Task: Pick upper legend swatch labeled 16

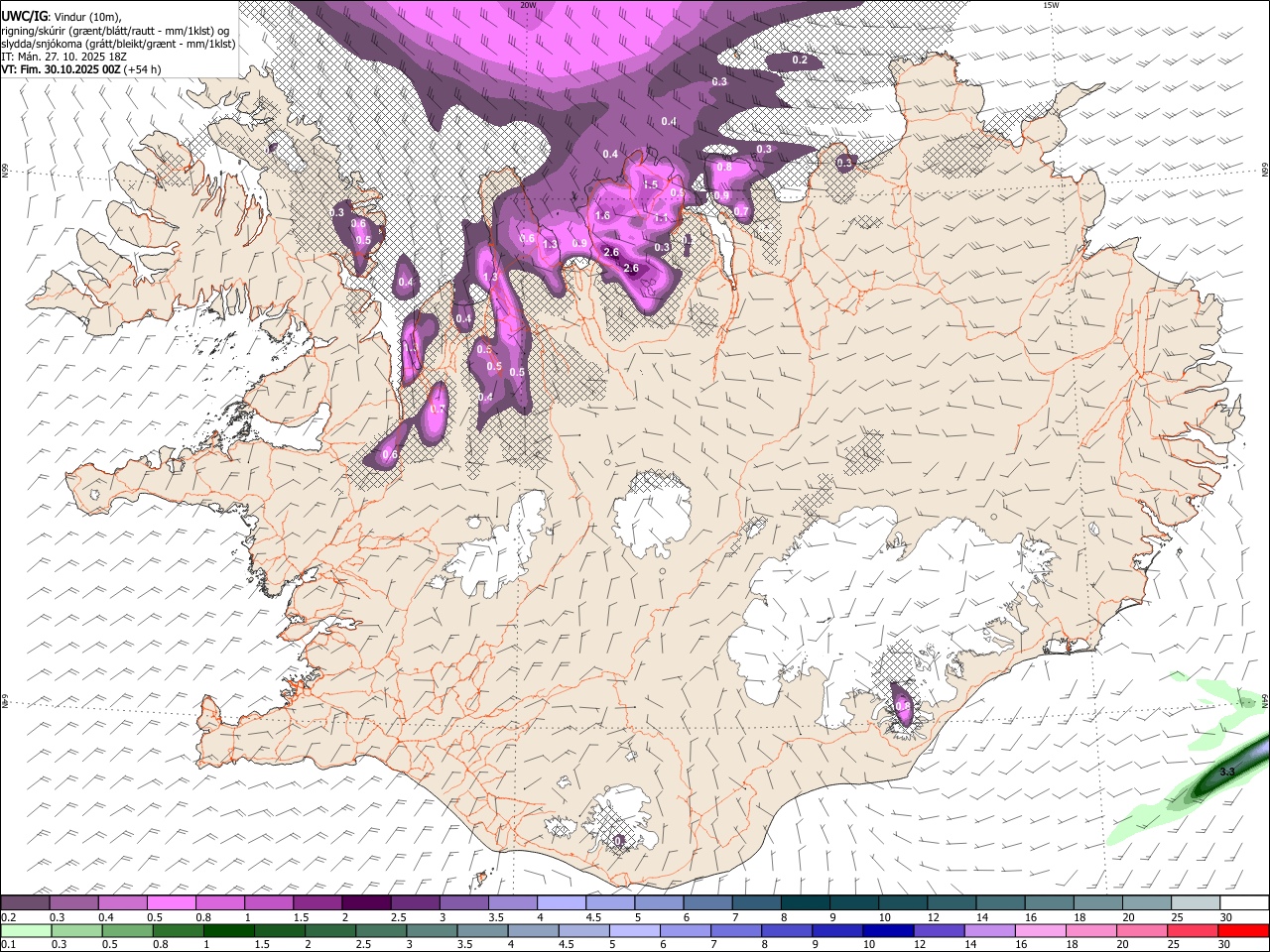Action: coord(1048,903)
